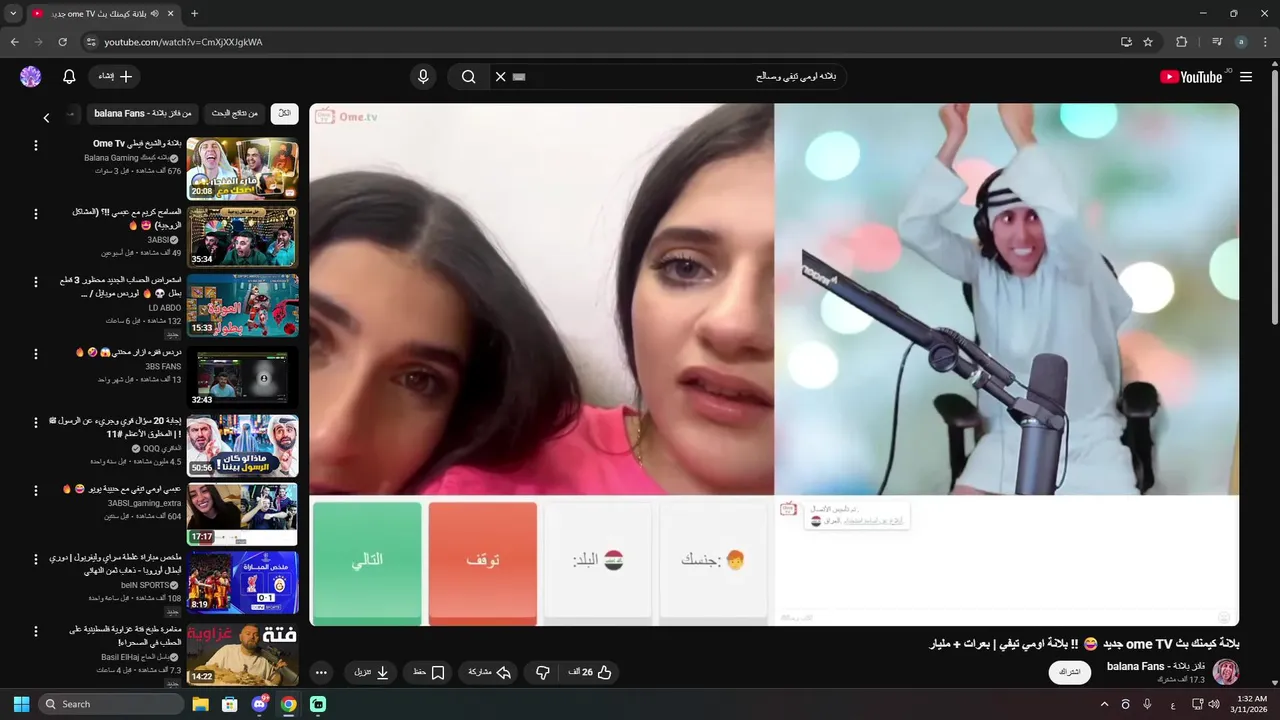Open Chrome extensions puzzle icon
The image size is (1280, 720).
click(x=1181, y=42)
